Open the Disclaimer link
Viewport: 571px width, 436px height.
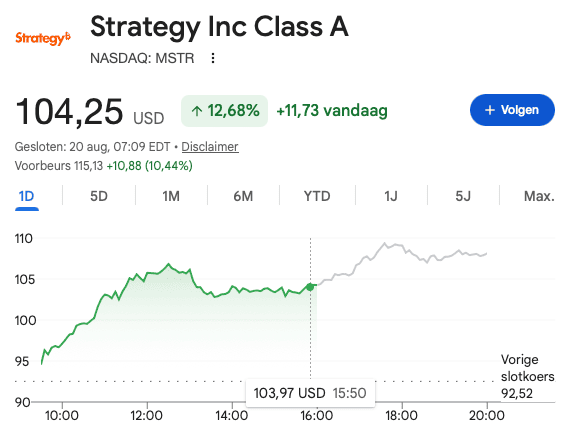point(210,146)
